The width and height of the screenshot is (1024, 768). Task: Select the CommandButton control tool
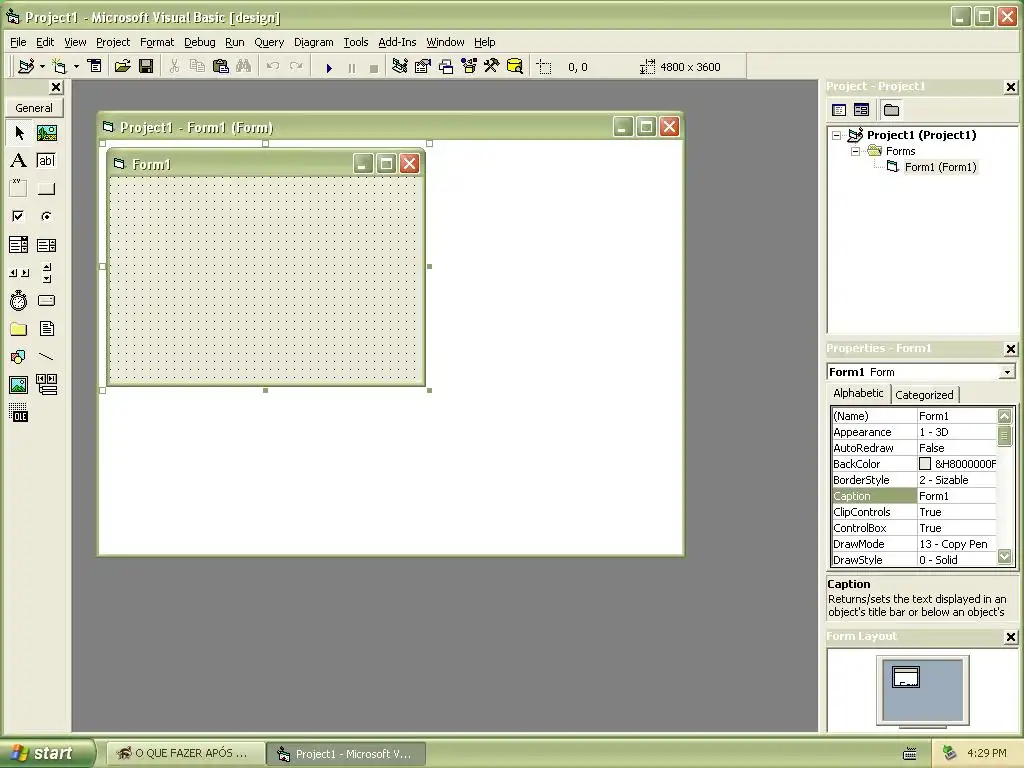coord(46,189)
